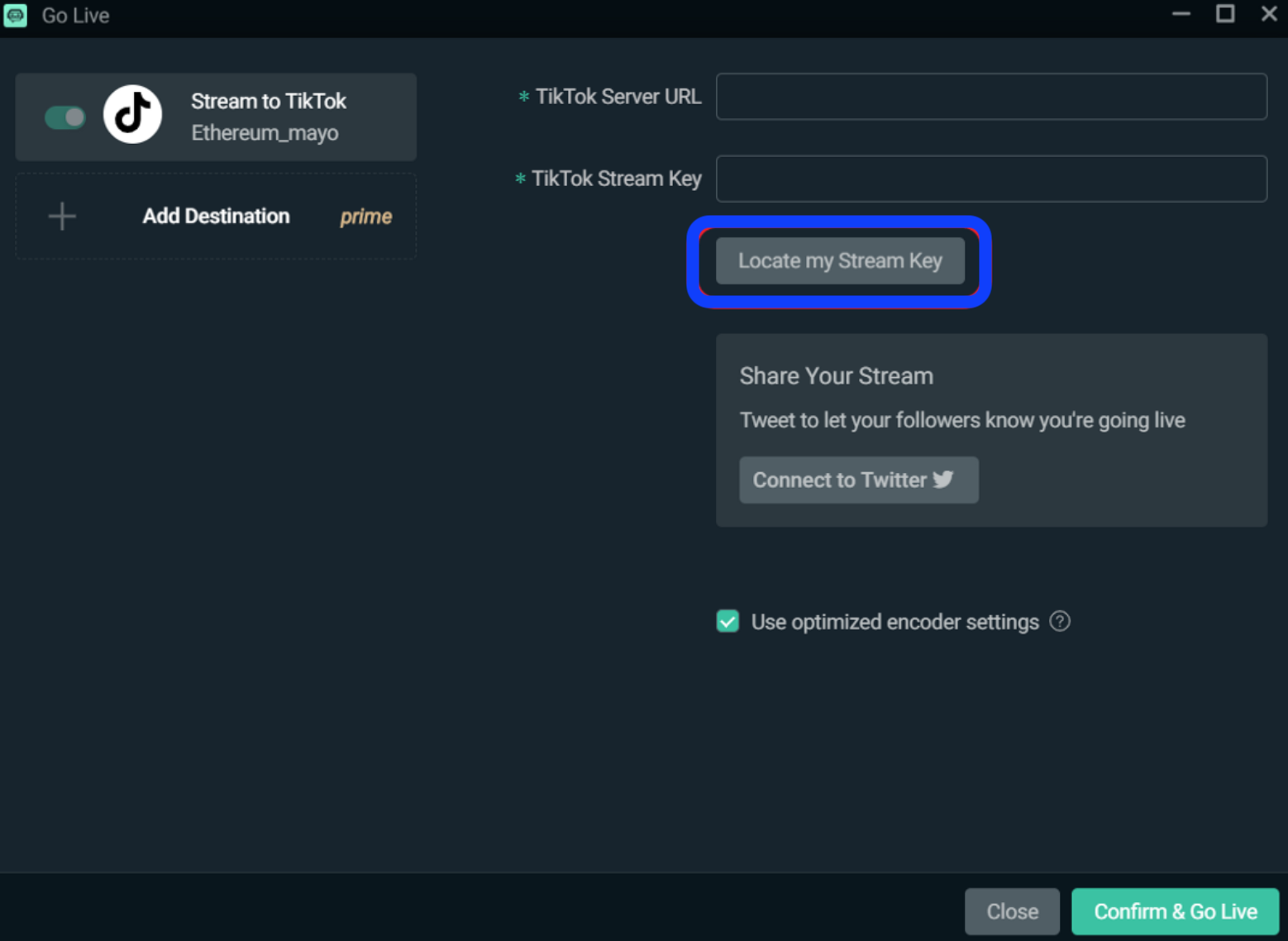This screenshot has height=941, width=1288.
Task: Click the prime label
Action: click(x=366, y=217)
